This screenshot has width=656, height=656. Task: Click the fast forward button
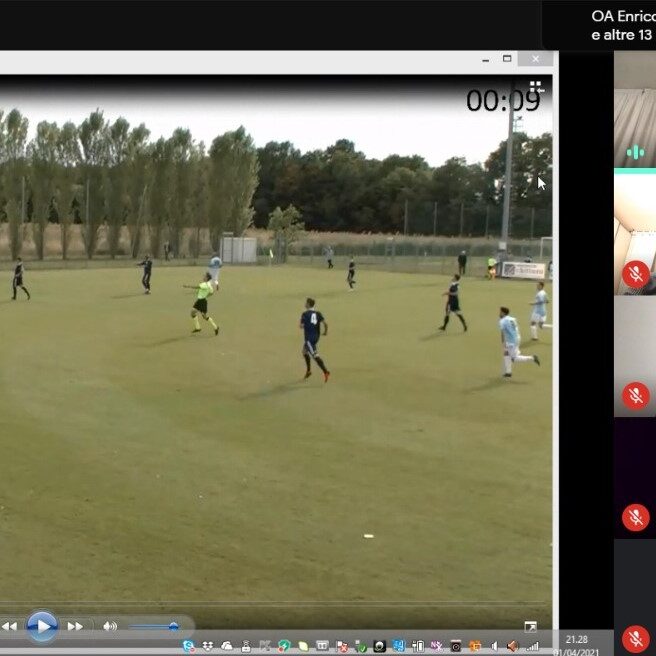click(75, 626)
